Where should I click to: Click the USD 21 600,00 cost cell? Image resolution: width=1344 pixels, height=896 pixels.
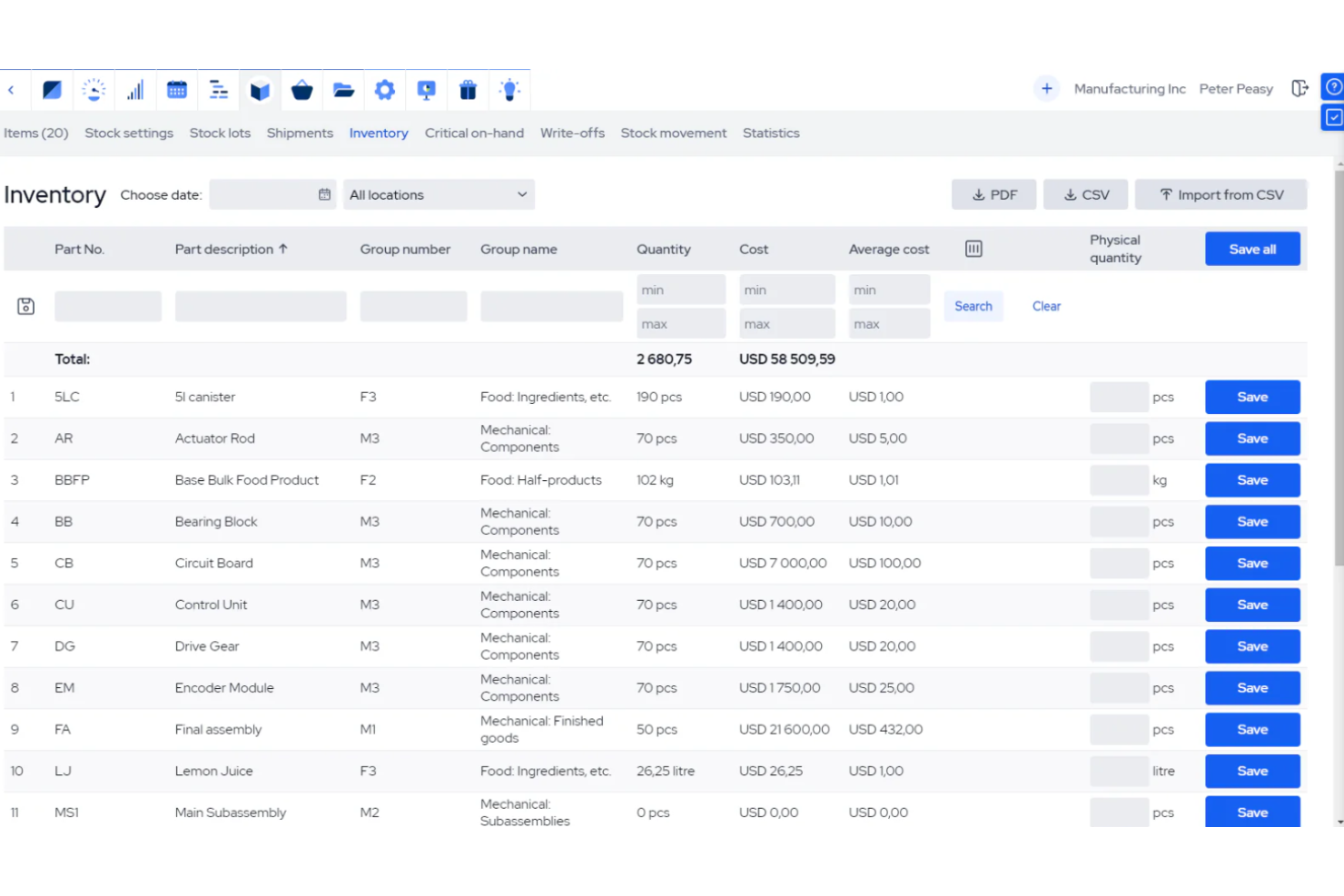tap(785, 729)
